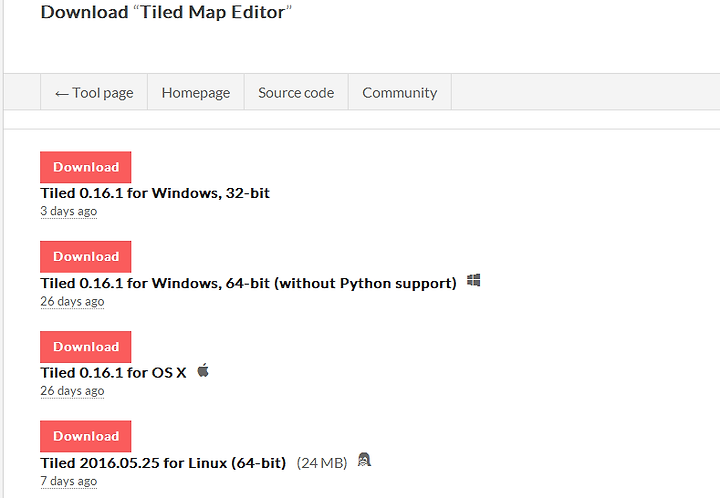
Task: Click the Apple logo icon next to OS X
Action: pyautogui.click(x=203, y=370)
